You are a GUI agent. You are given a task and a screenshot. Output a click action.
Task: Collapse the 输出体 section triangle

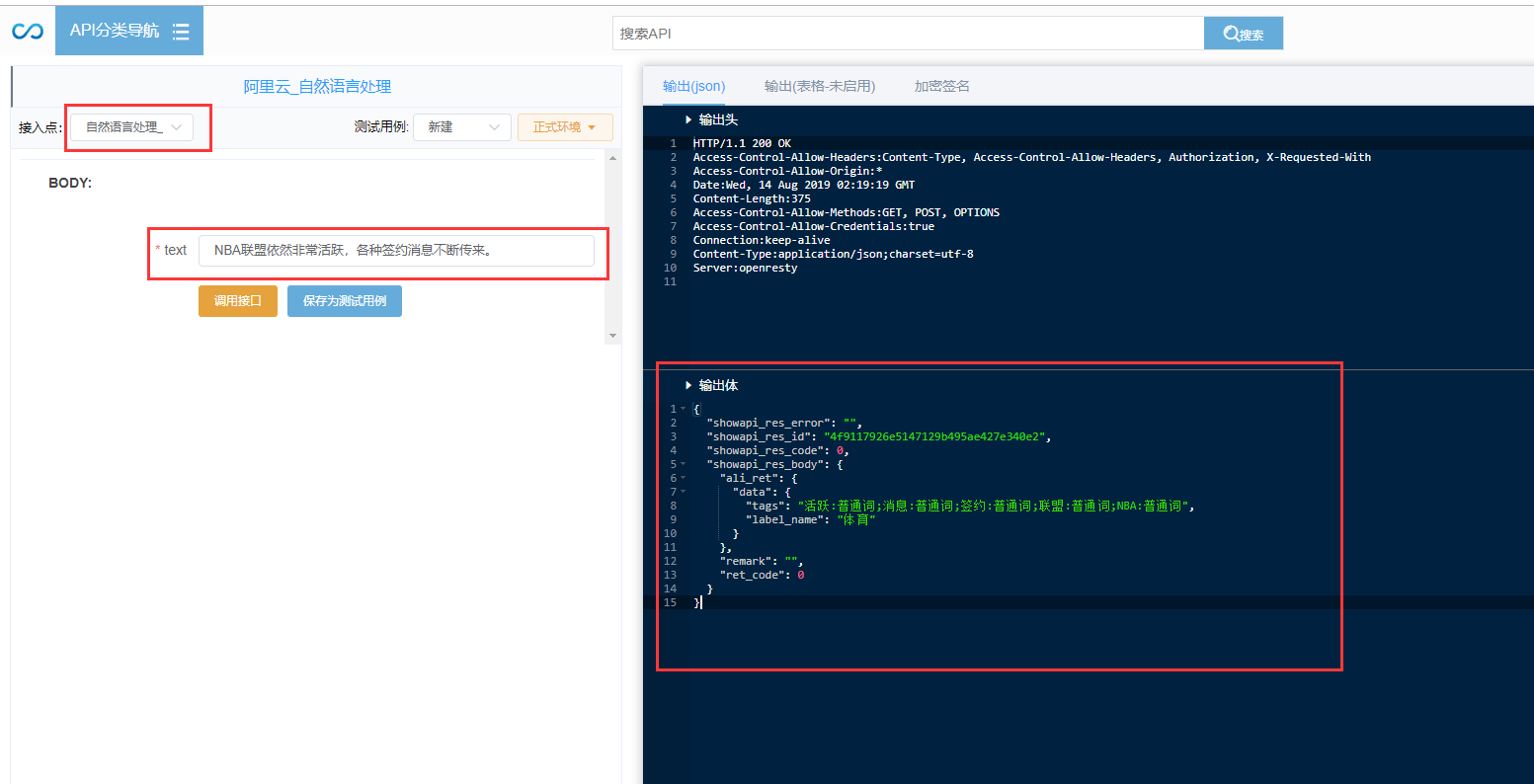click(688, 385)
